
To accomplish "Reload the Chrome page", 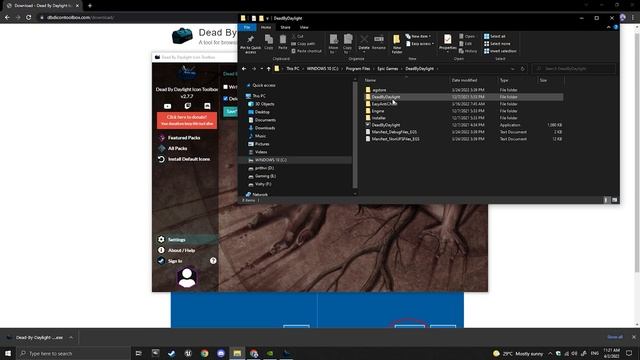I will tap(29, 18).
